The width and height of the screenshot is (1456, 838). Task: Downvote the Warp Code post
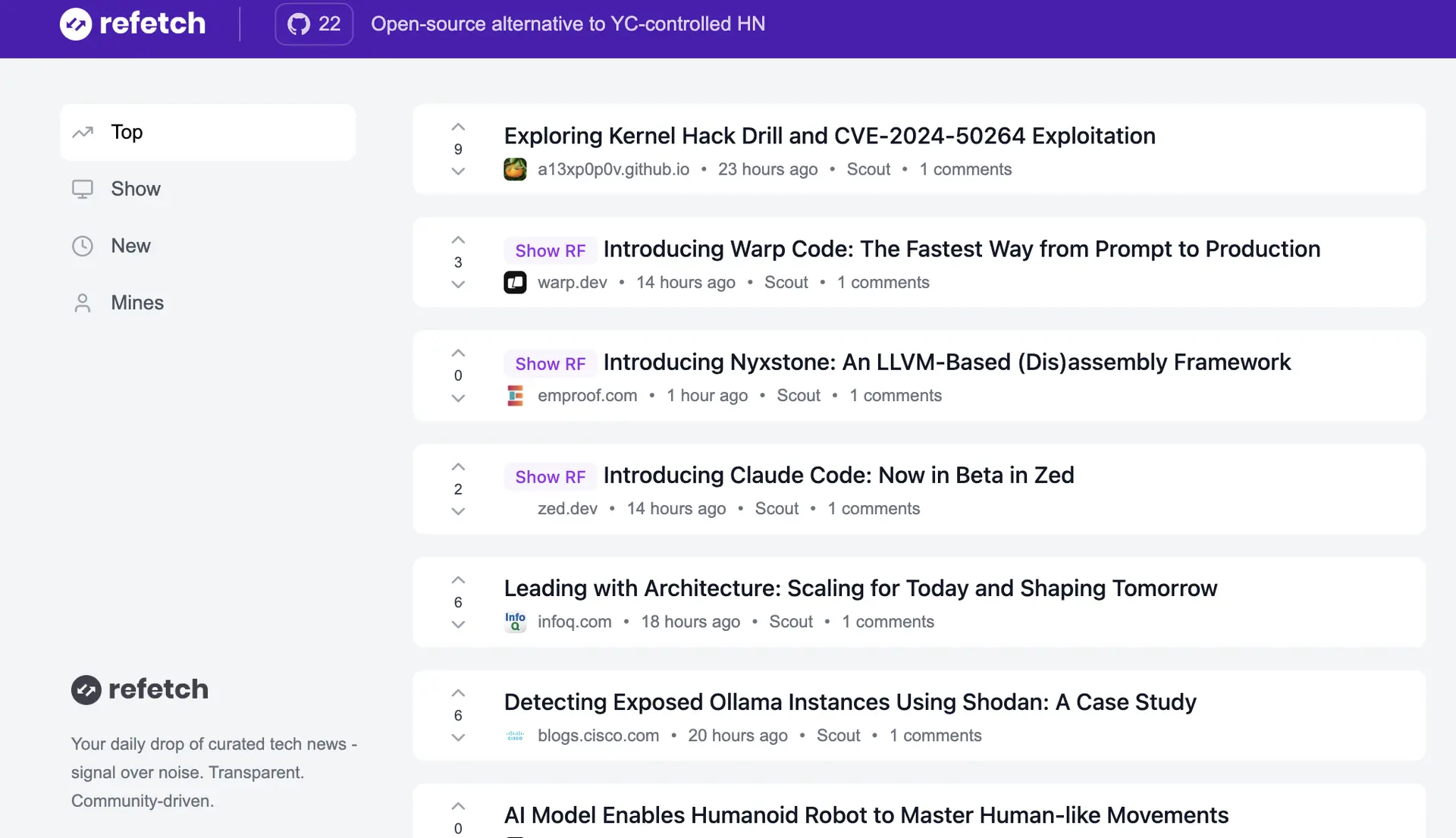[x=458, y=284]
